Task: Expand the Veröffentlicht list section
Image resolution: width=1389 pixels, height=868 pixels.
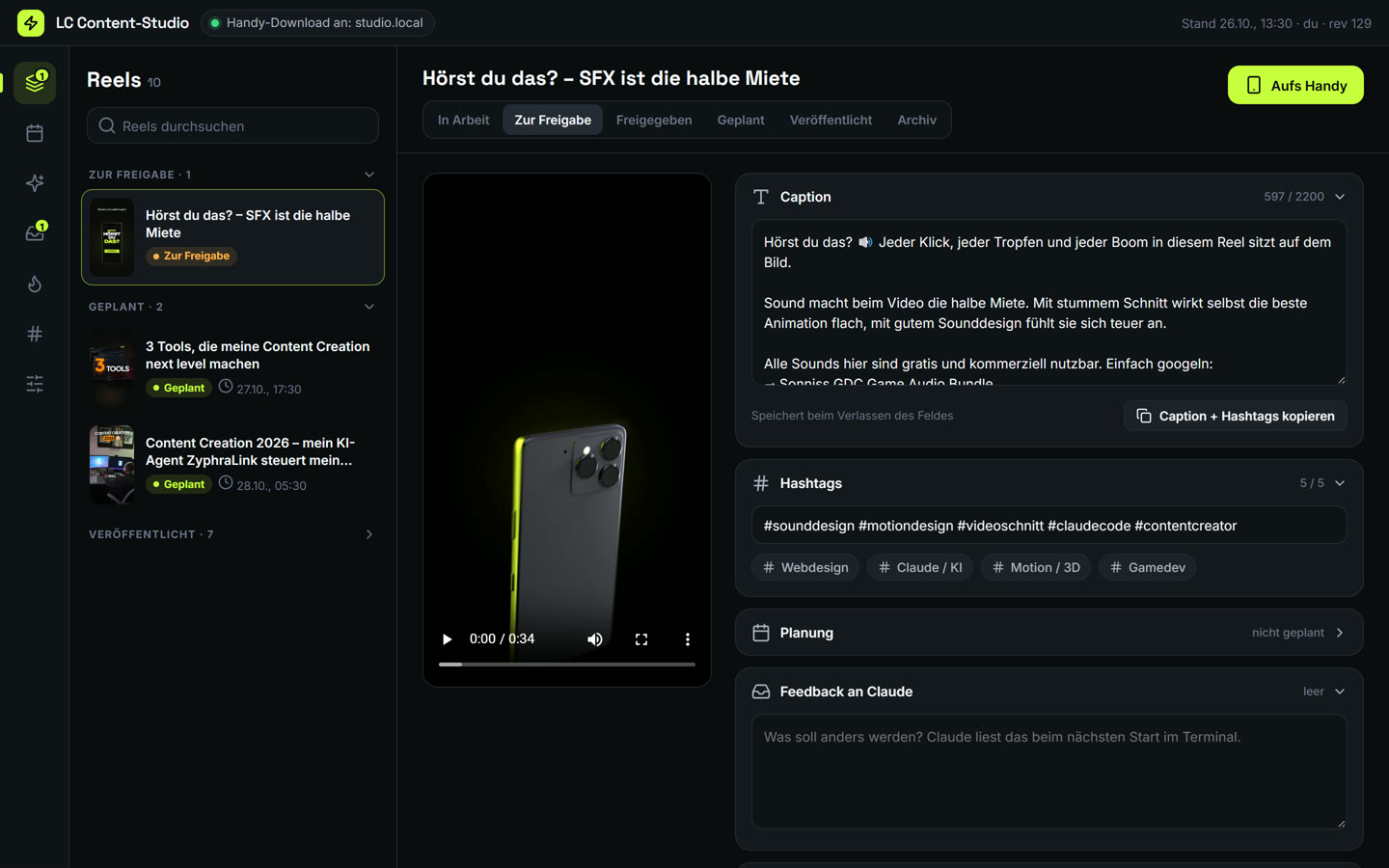Action: 369,534
